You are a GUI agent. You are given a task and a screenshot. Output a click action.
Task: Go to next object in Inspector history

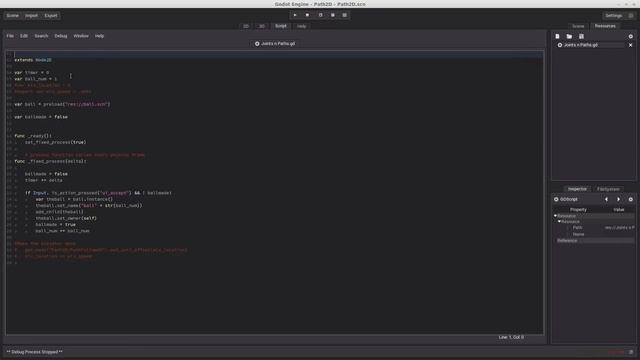(x=618, y=199)
